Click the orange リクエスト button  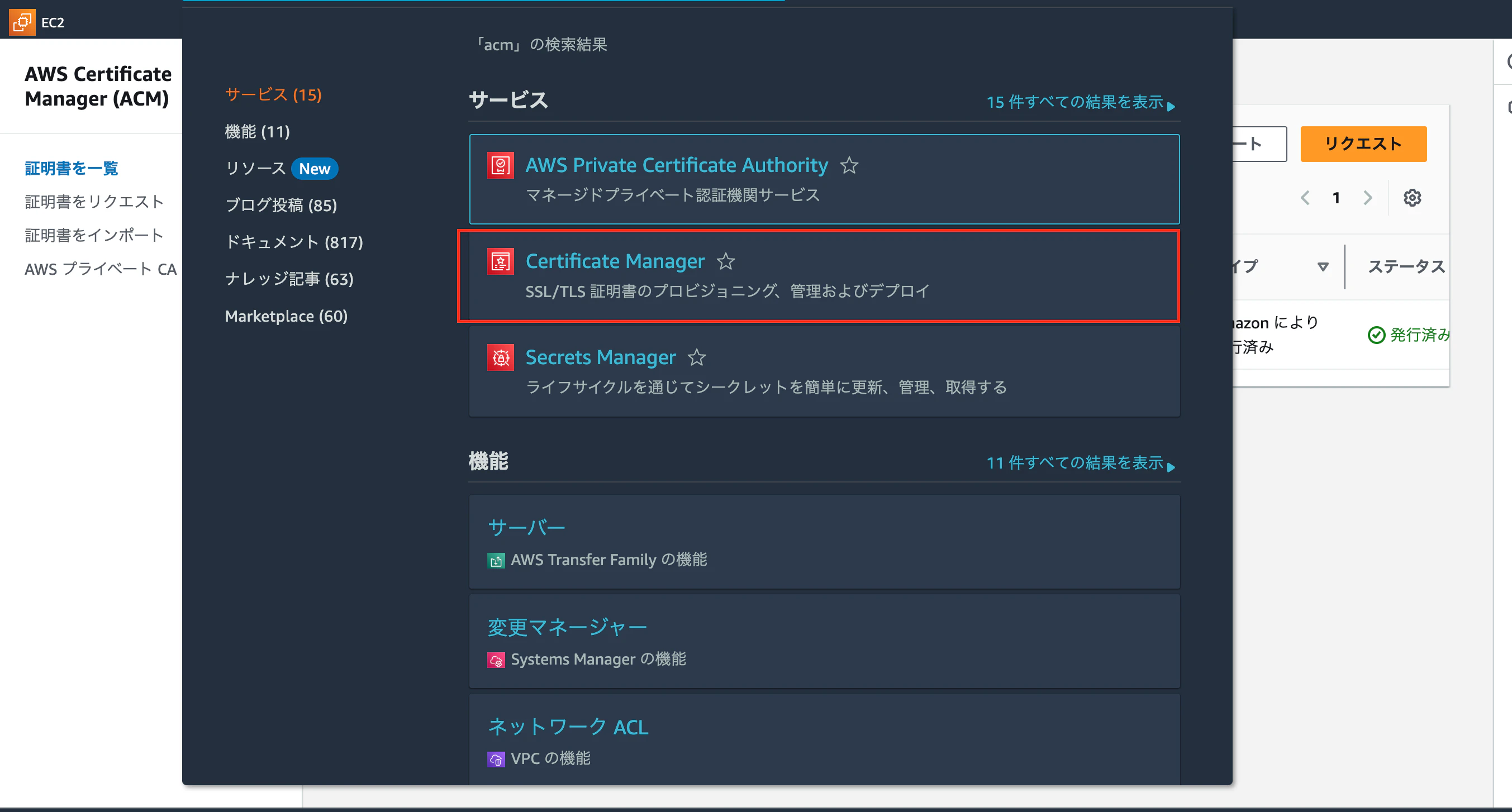1363,144
